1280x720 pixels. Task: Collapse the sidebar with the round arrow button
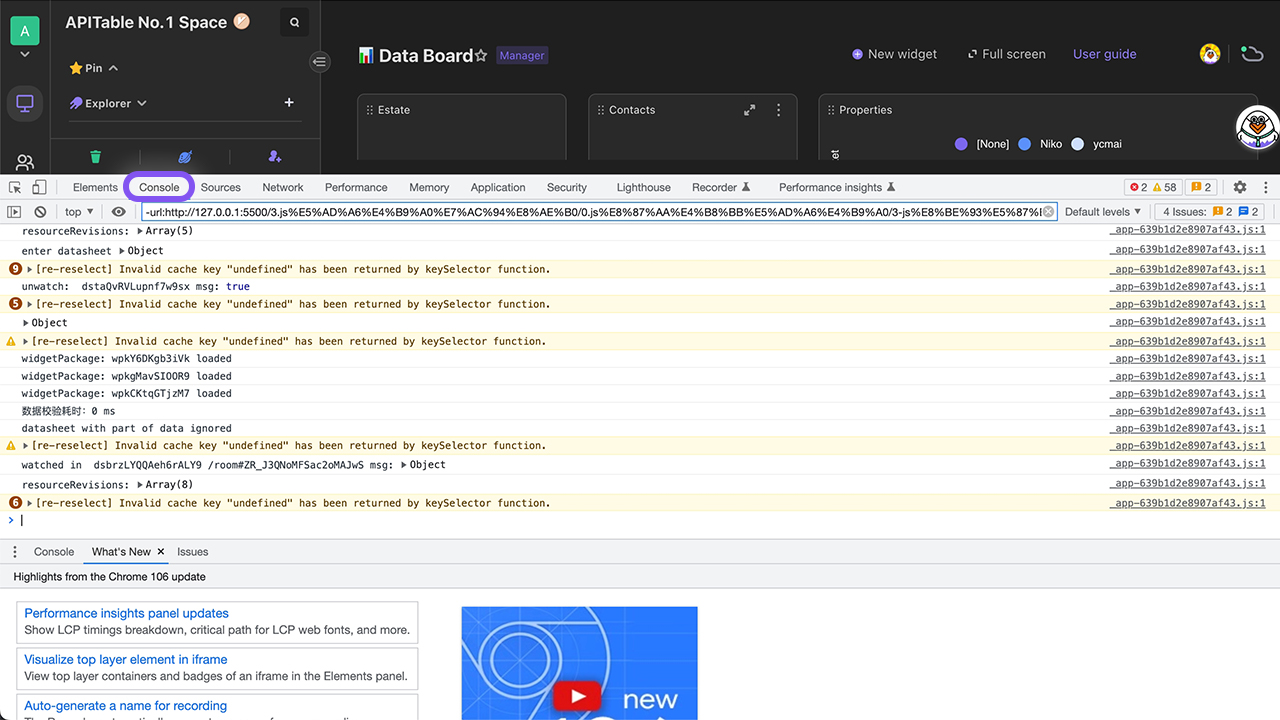[320, 62]
